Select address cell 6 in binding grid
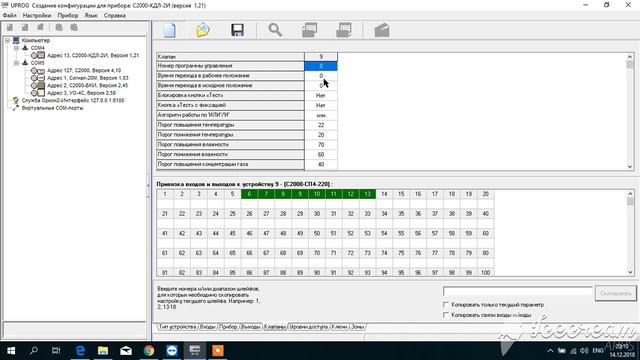The width and height of the screenshot is (640, 360). click(x=249, y=194)
